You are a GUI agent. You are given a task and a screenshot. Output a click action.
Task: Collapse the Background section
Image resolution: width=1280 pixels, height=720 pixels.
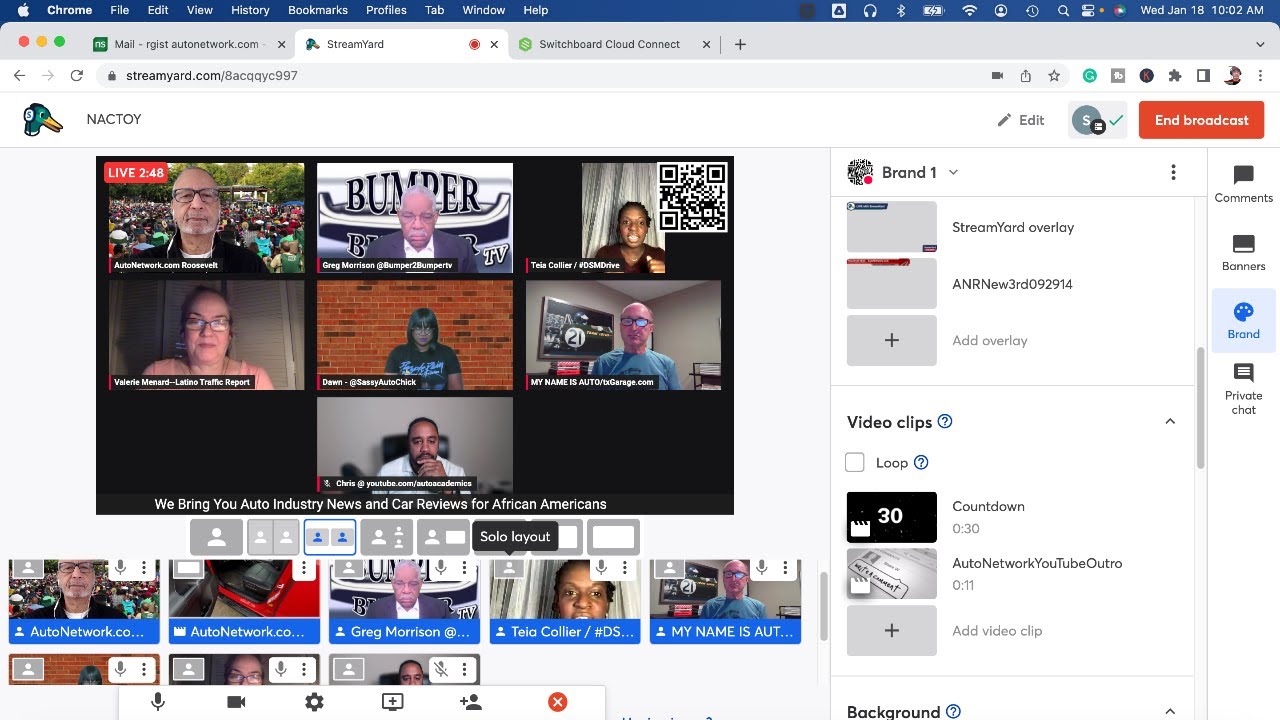pos(1169,711)
